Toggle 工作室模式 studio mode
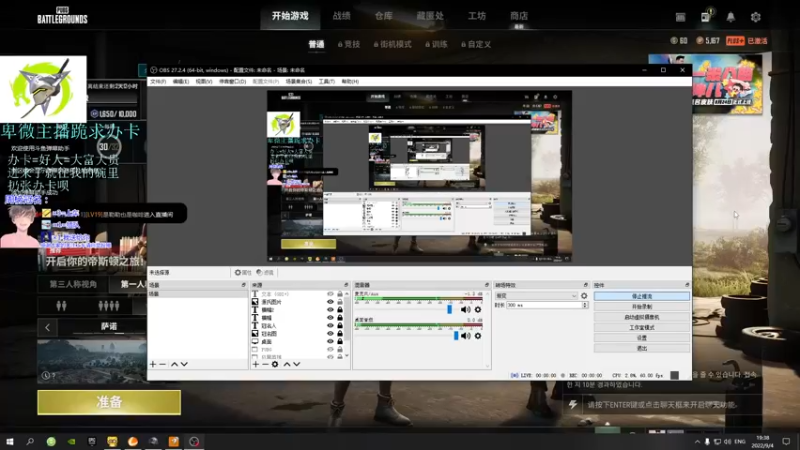 (642, 328)
